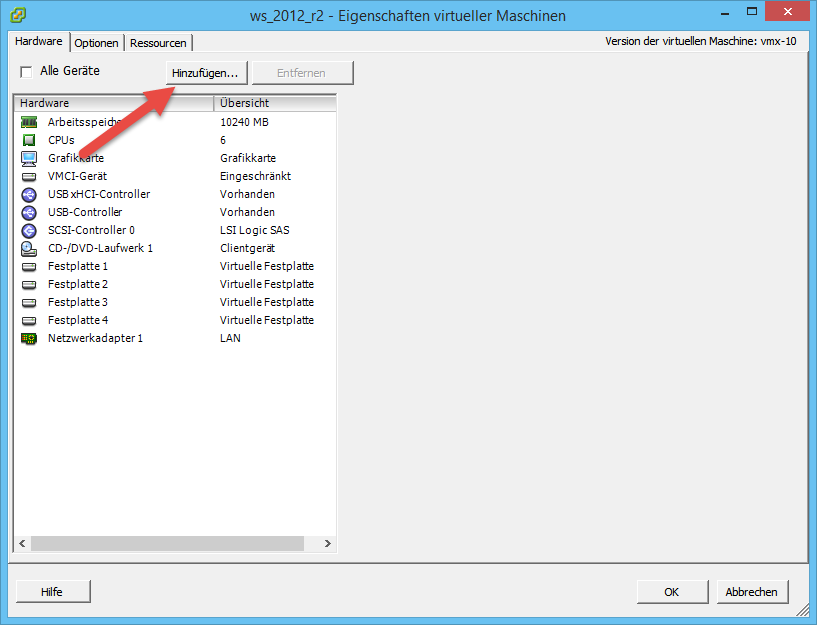Cancel with the Abbrechen button
The height and width of the screenshot is (625, 817).
751,592
